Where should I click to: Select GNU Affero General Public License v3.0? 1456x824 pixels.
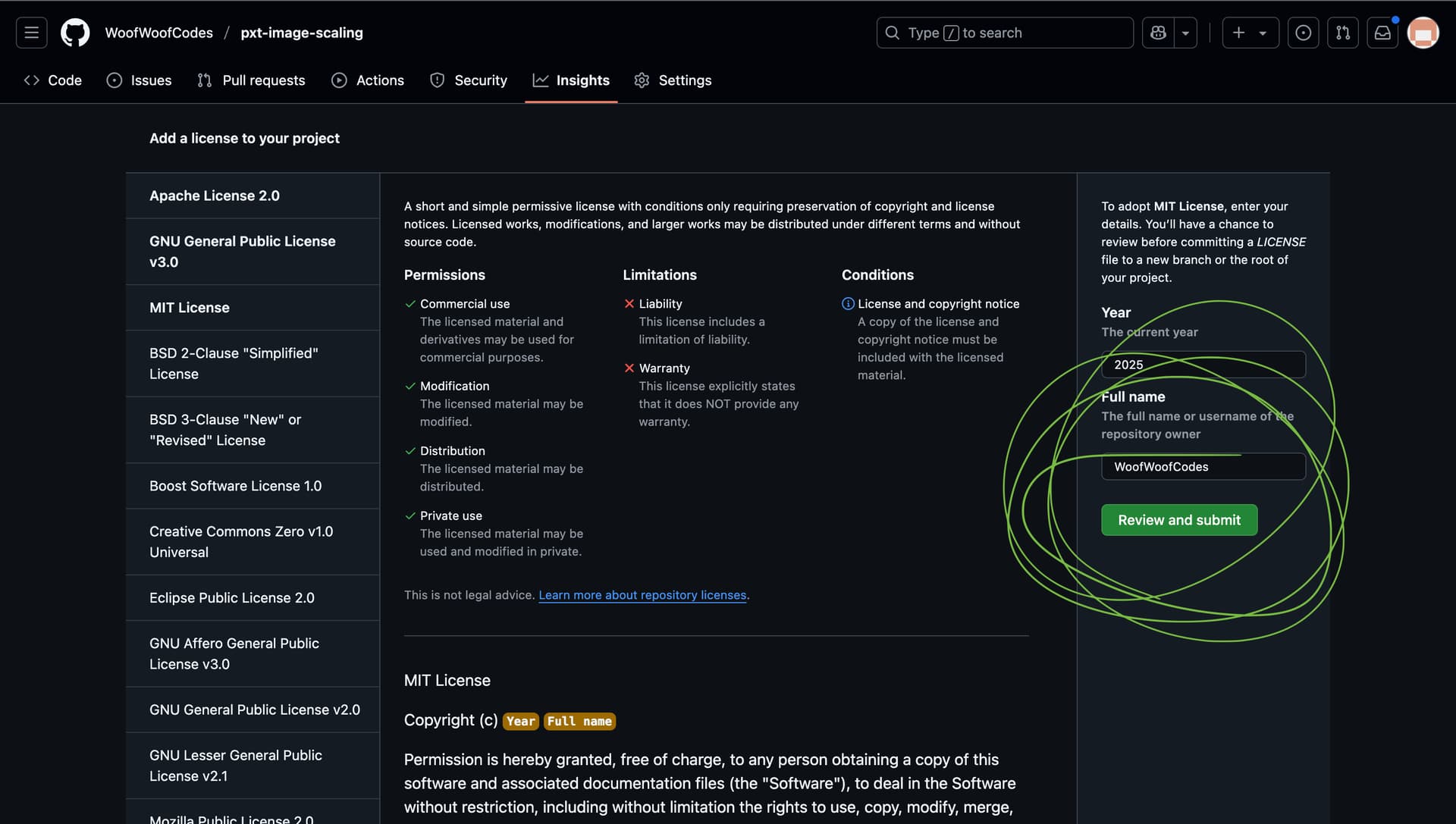coord(253,653)
